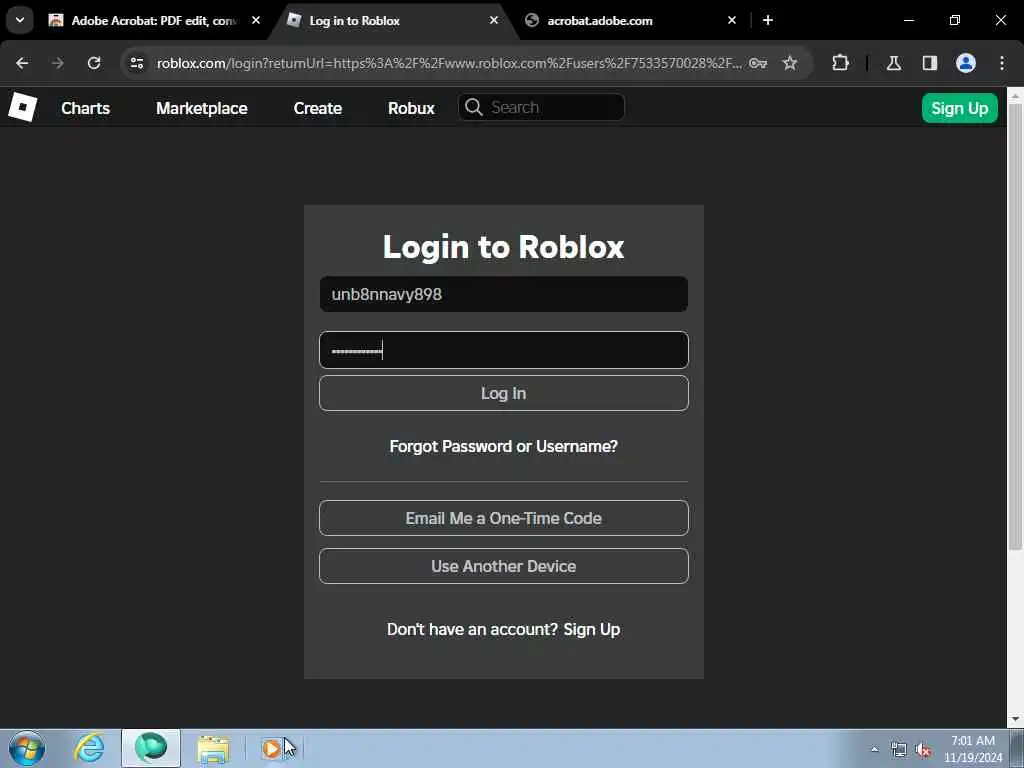Open the Windows Start menu
This screenshot has height=768, width=1024.
click(27, 748)
